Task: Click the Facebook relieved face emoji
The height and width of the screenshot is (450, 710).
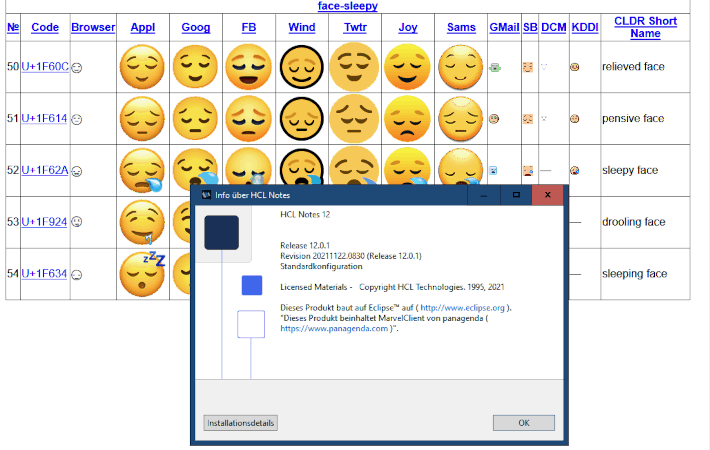Action: [x=248, y=67]
